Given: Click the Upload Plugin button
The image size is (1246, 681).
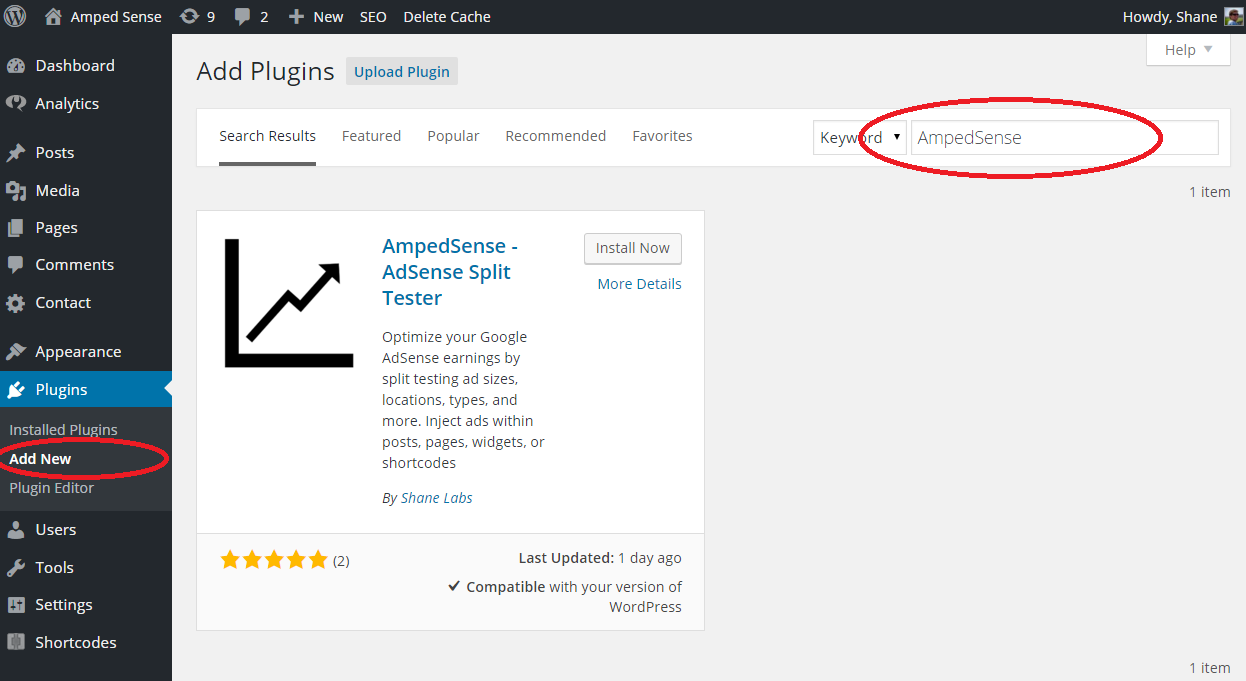Looking at the screenshot, I should 402,72.
